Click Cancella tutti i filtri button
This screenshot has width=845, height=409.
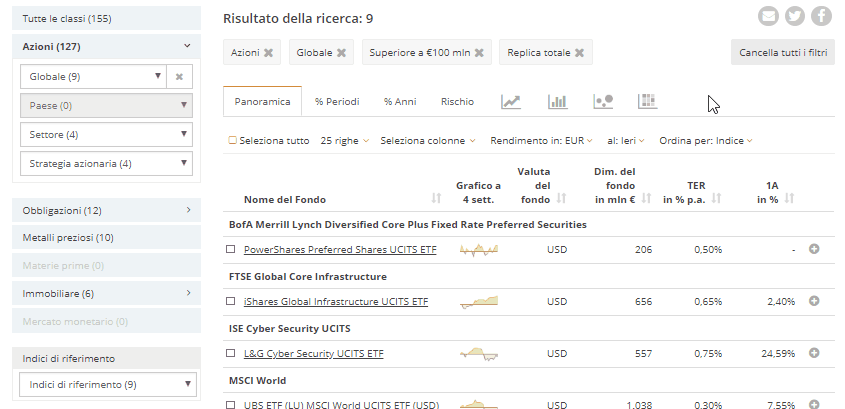click(x=783, y=52)
